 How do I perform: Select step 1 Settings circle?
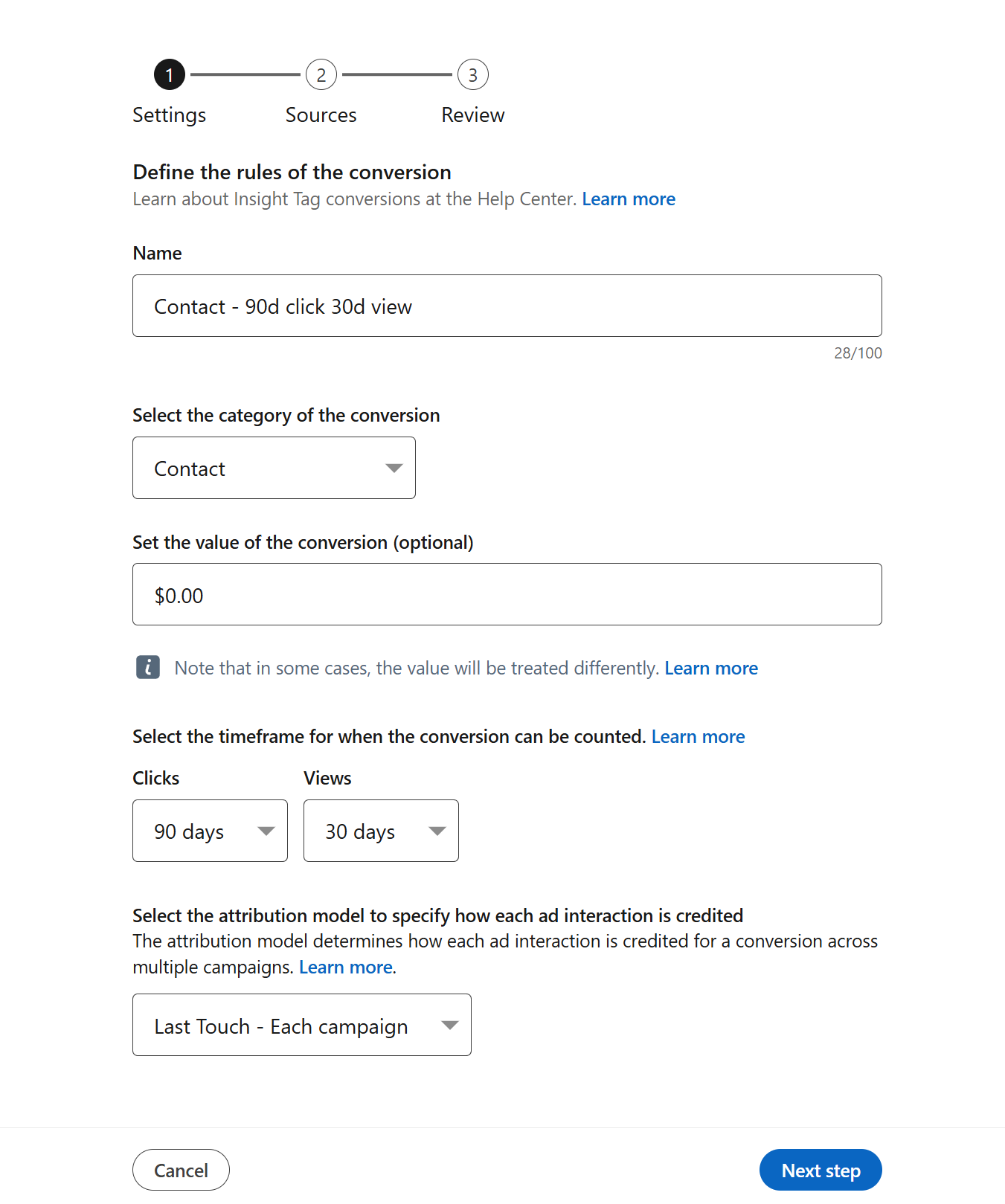click(170, 74)
